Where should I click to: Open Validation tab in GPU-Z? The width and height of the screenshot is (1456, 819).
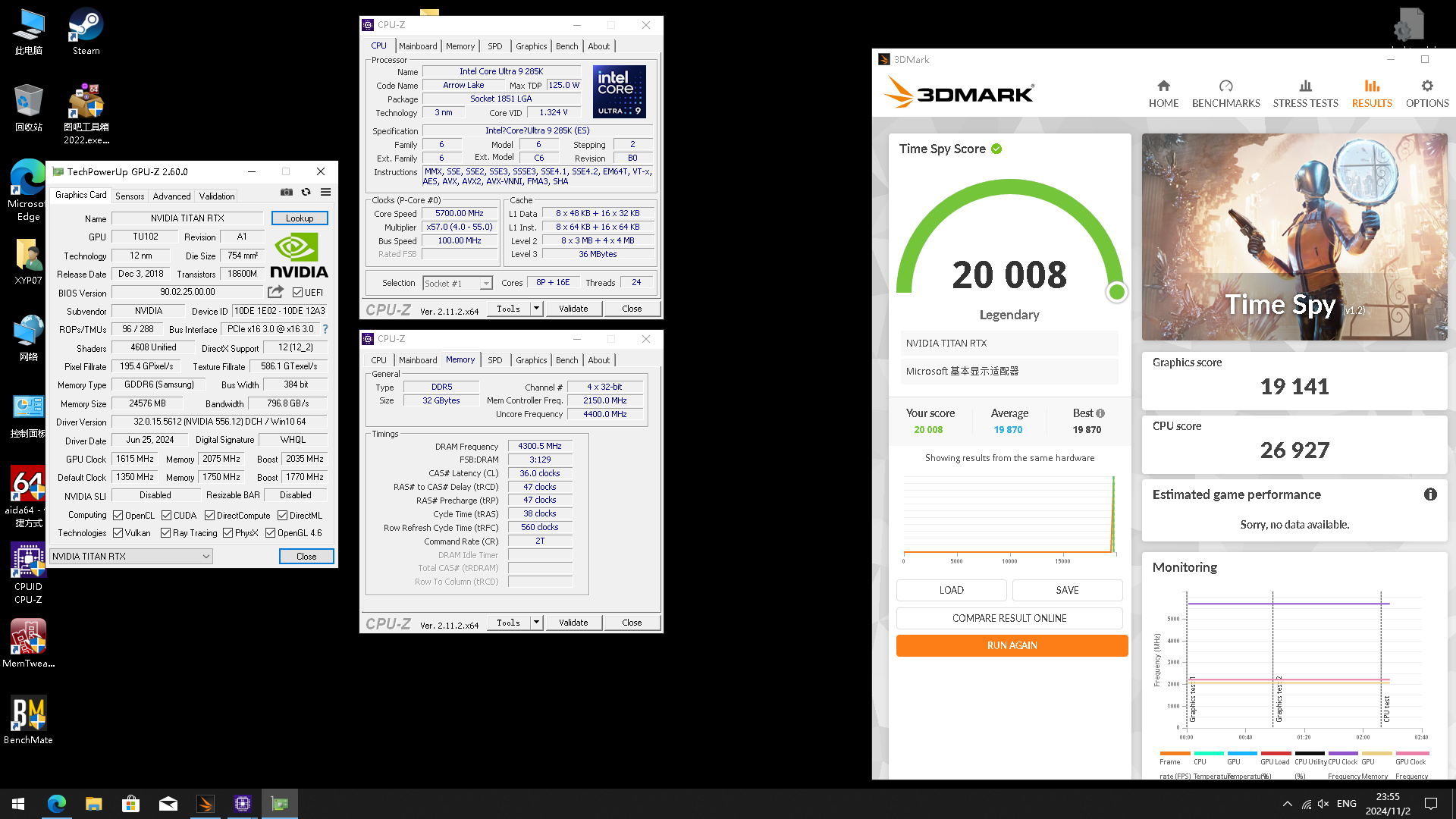217,196
